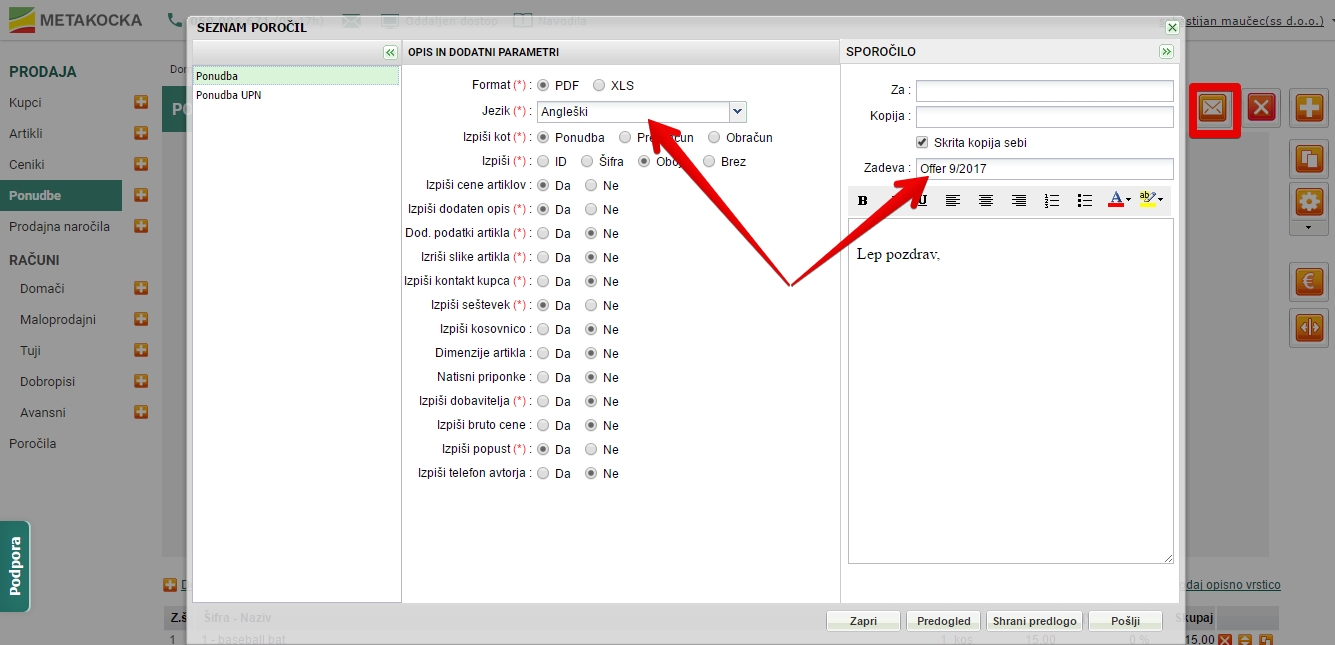The image size is (1335, 645).
Task: Click the phone icon in top bar
Action: [x=175, y=19]
